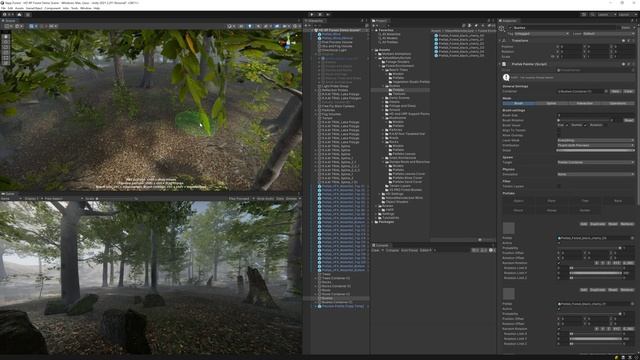The image size is (640, 360).
Task: Switch to Operations mode tab
Action: tap(618, 103)
